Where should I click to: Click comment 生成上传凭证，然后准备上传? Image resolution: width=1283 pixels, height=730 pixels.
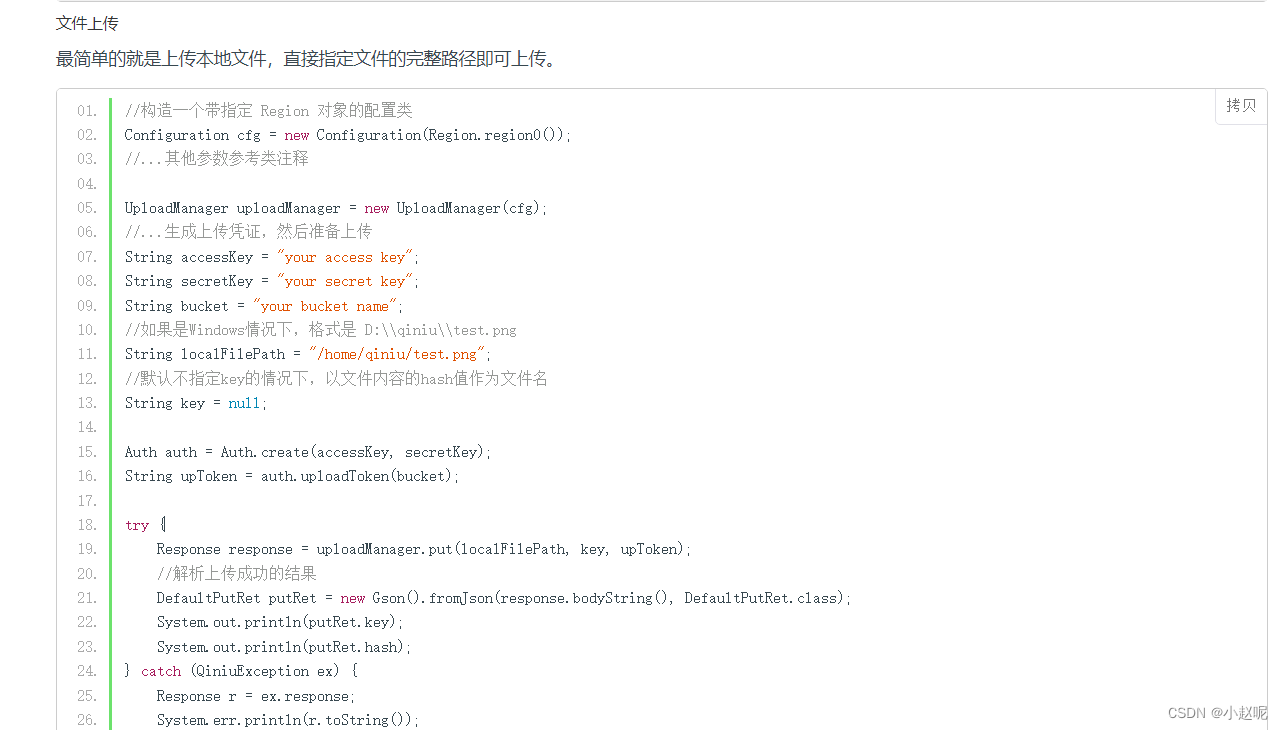tap(248, 232)
